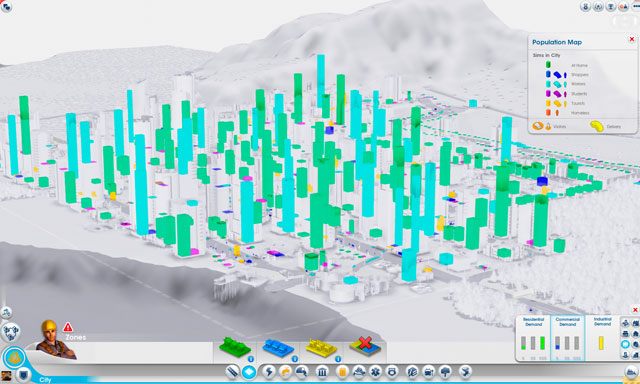Open the Roads menu icon
640x384 pixels.
point(233,372)
